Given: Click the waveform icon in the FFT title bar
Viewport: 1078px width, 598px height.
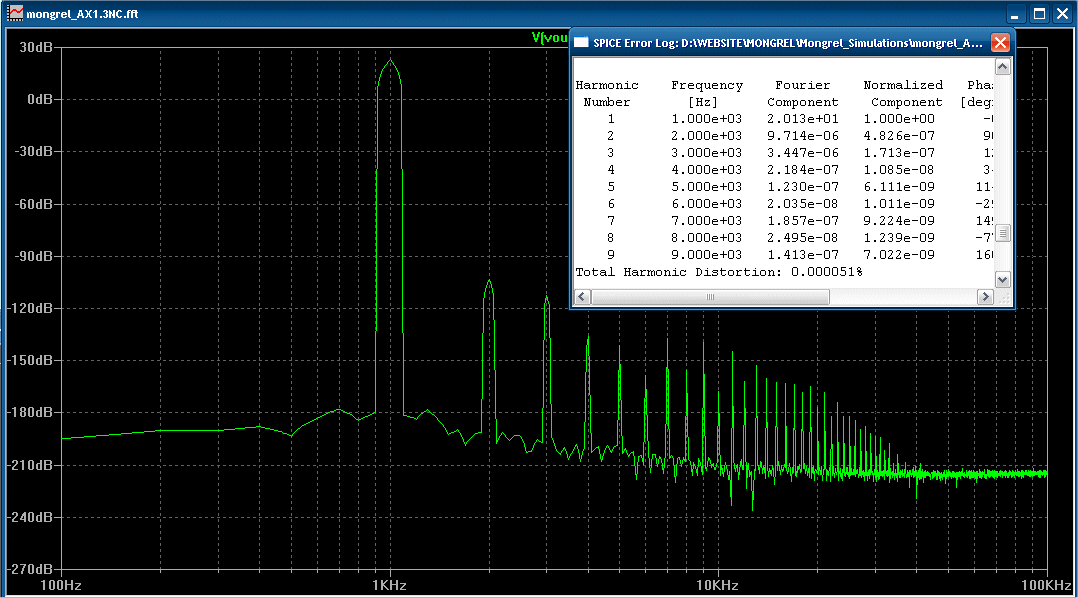Looking at the screenshot, I should point(14,13).
